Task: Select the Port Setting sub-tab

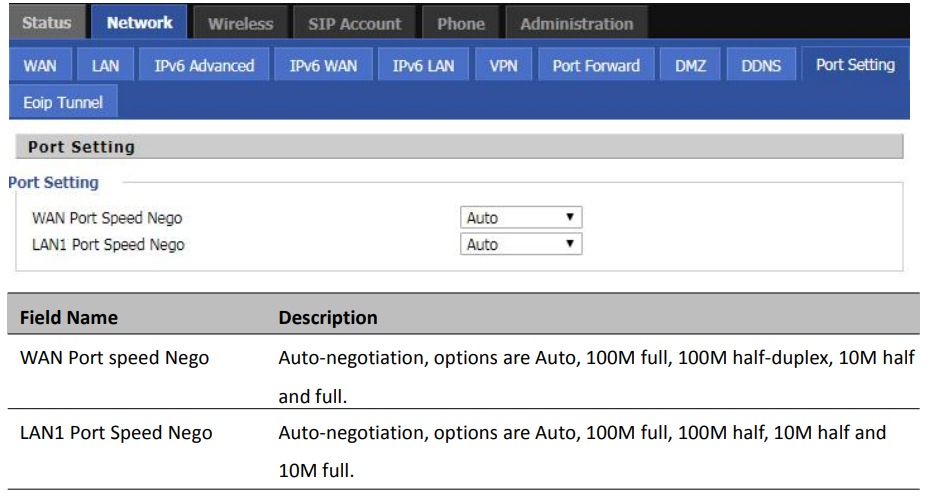Action: (x=855, y=65)
